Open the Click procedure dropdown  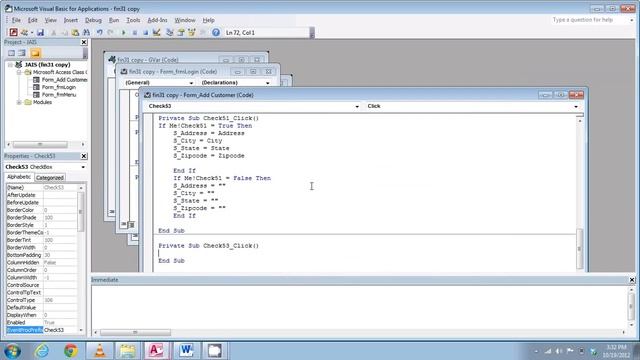(576, 106)
